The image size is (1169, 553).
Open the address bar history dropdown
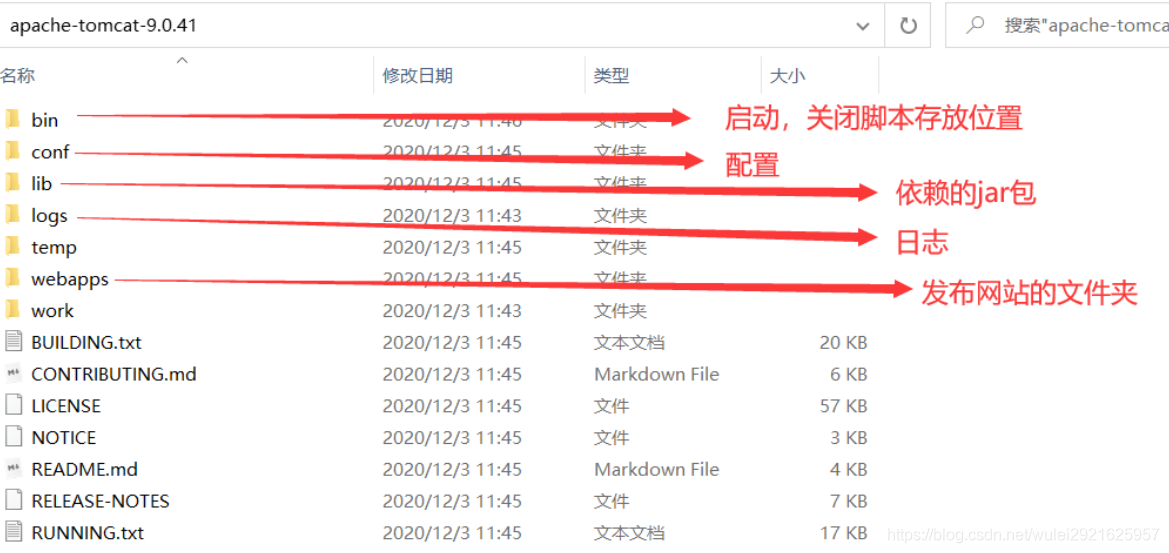[863, 26]
